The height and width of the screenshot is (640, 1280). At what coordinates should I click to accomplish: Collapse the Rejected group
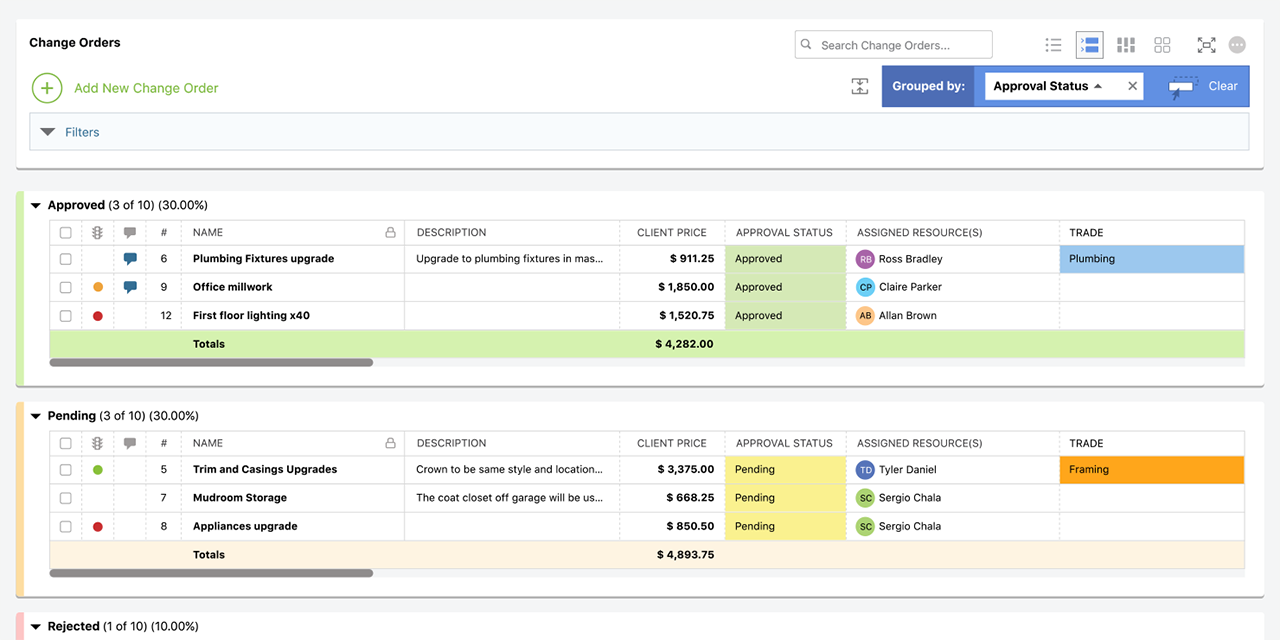click(36, 628)
